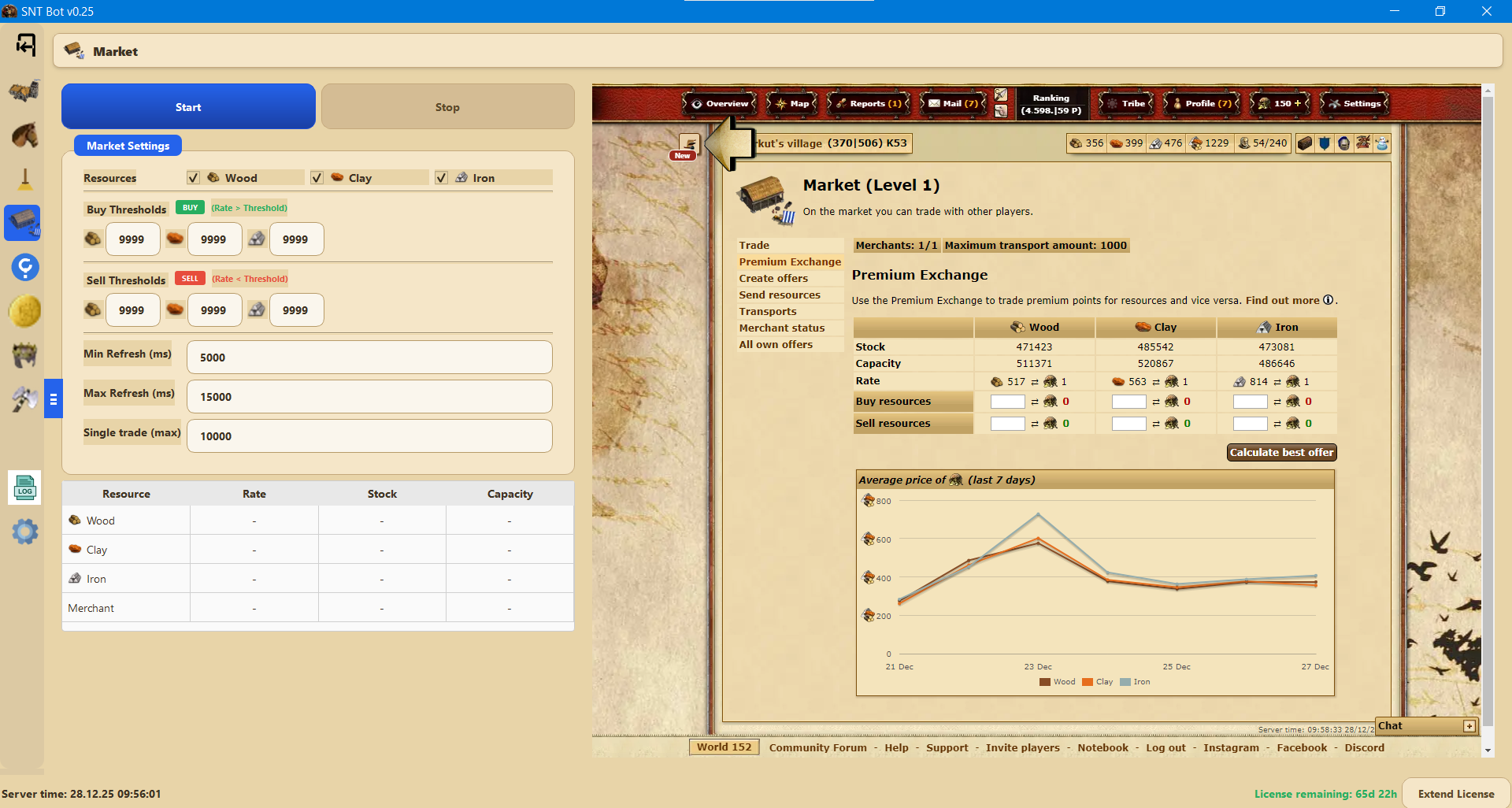1512x808 pixels.
Task: Click the gold coin sidebar icon
Action: tap(25, 311)
